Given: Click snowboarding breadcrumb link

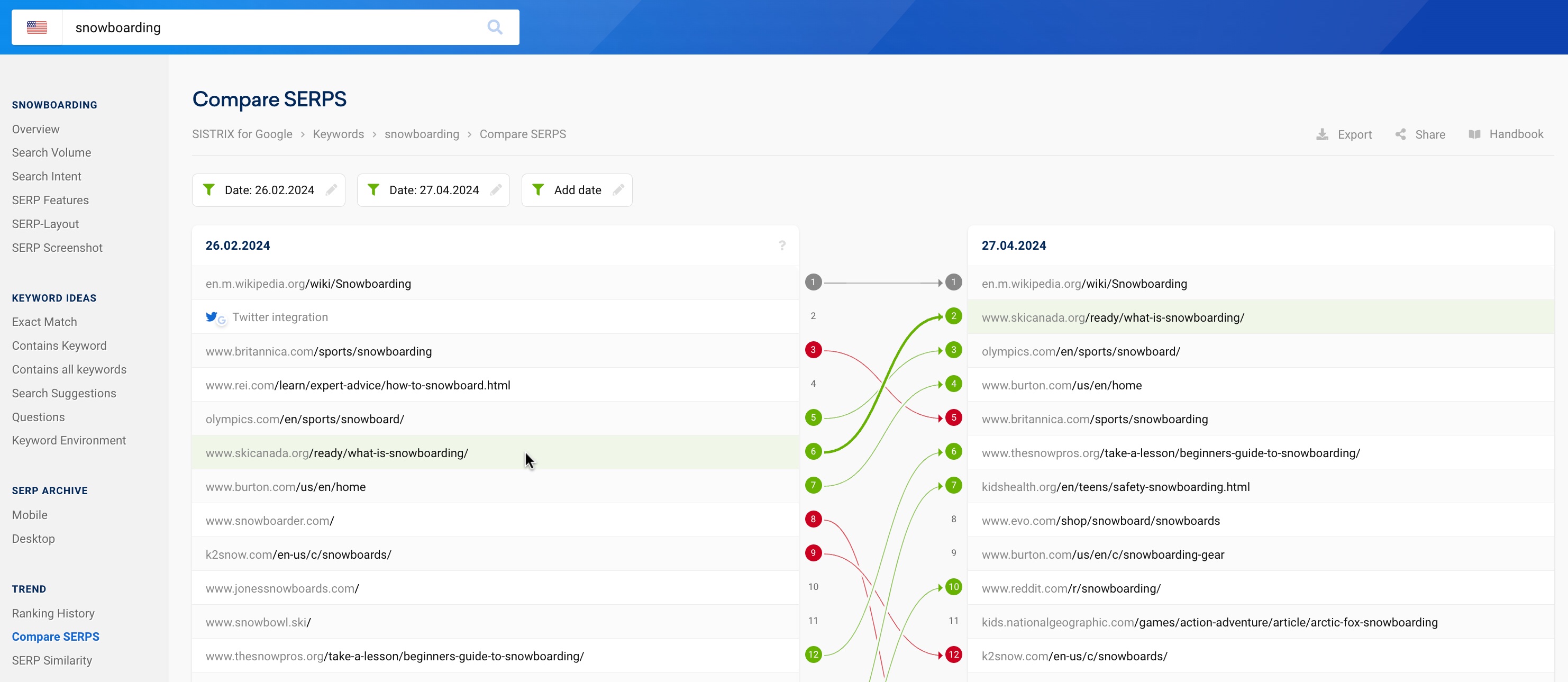Looking at the screenshot, I should [x=422, y=134].
